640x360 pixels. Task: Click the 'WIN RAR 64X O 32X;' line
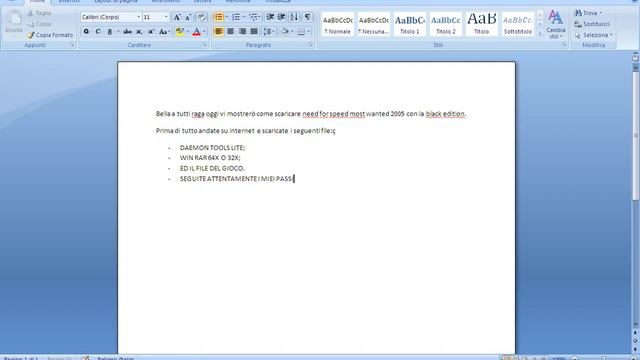pyautogui.click(x=210, y=158)
